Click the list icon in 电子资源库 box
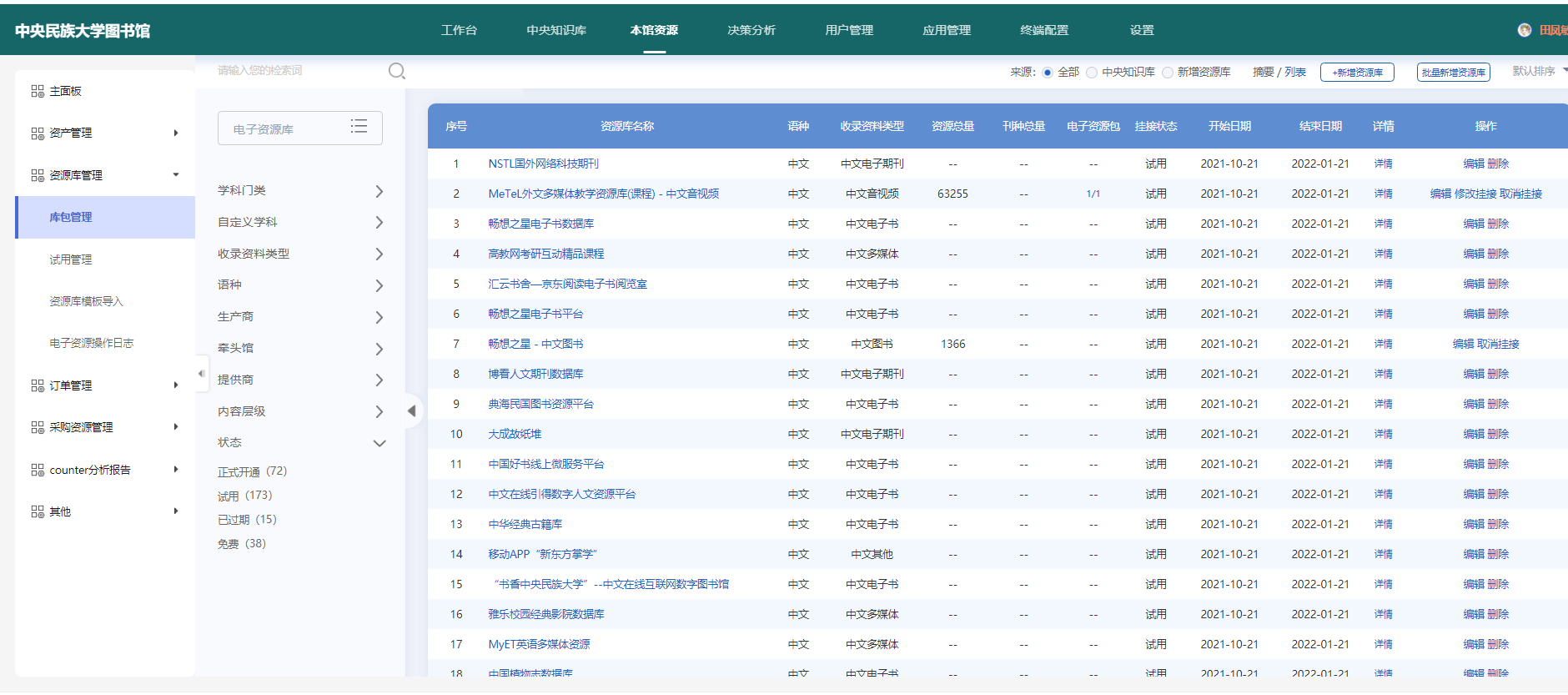This screenshot has width=1568, height=695. [359, 126]
